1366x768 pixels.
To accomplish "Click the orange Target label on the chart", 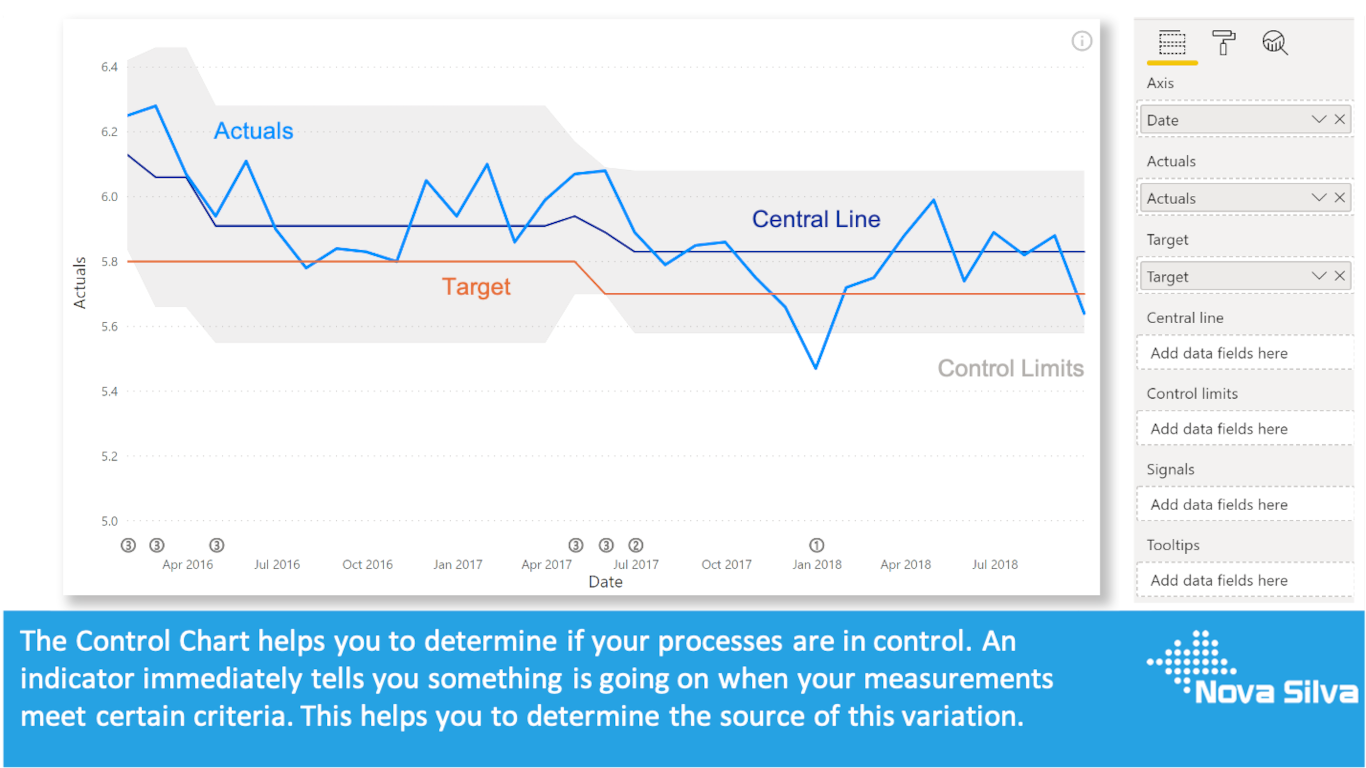I will point(476,287).
